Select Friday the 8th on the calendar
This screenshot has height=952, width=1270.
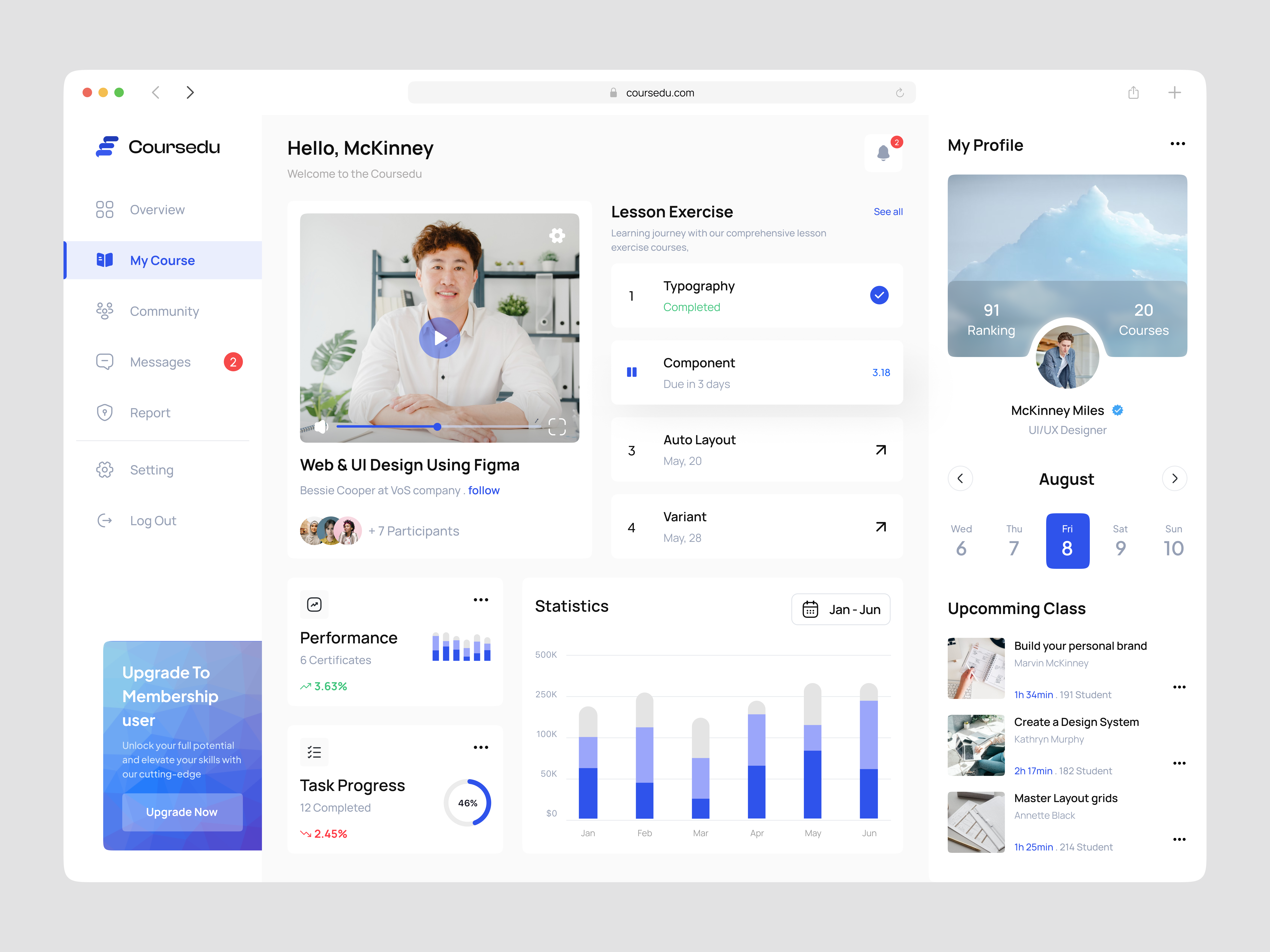tap(1067, 540)
